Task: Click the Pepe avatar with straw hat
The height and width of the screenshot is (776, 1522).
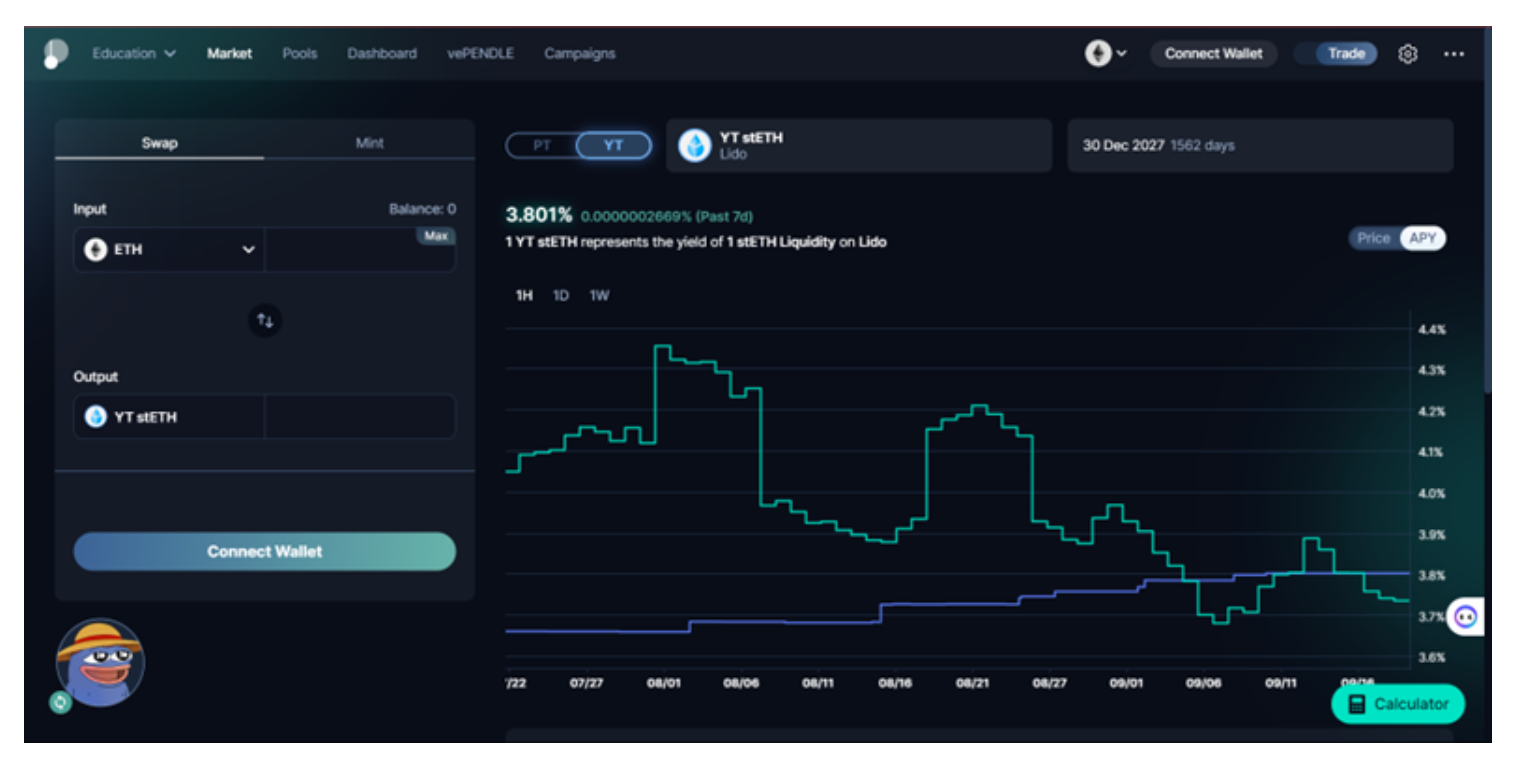Action: [x=99, y=662]
